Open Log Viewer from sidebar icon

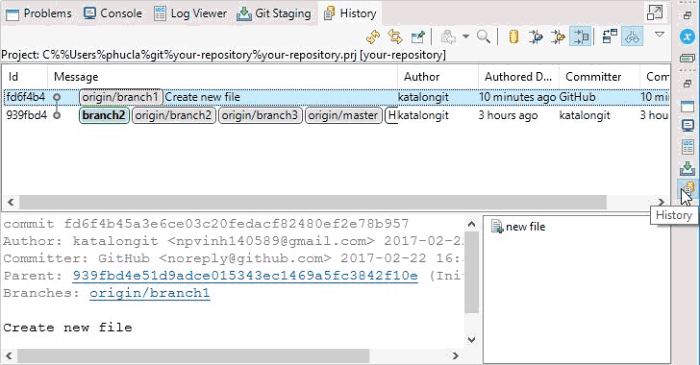(688, 146)
